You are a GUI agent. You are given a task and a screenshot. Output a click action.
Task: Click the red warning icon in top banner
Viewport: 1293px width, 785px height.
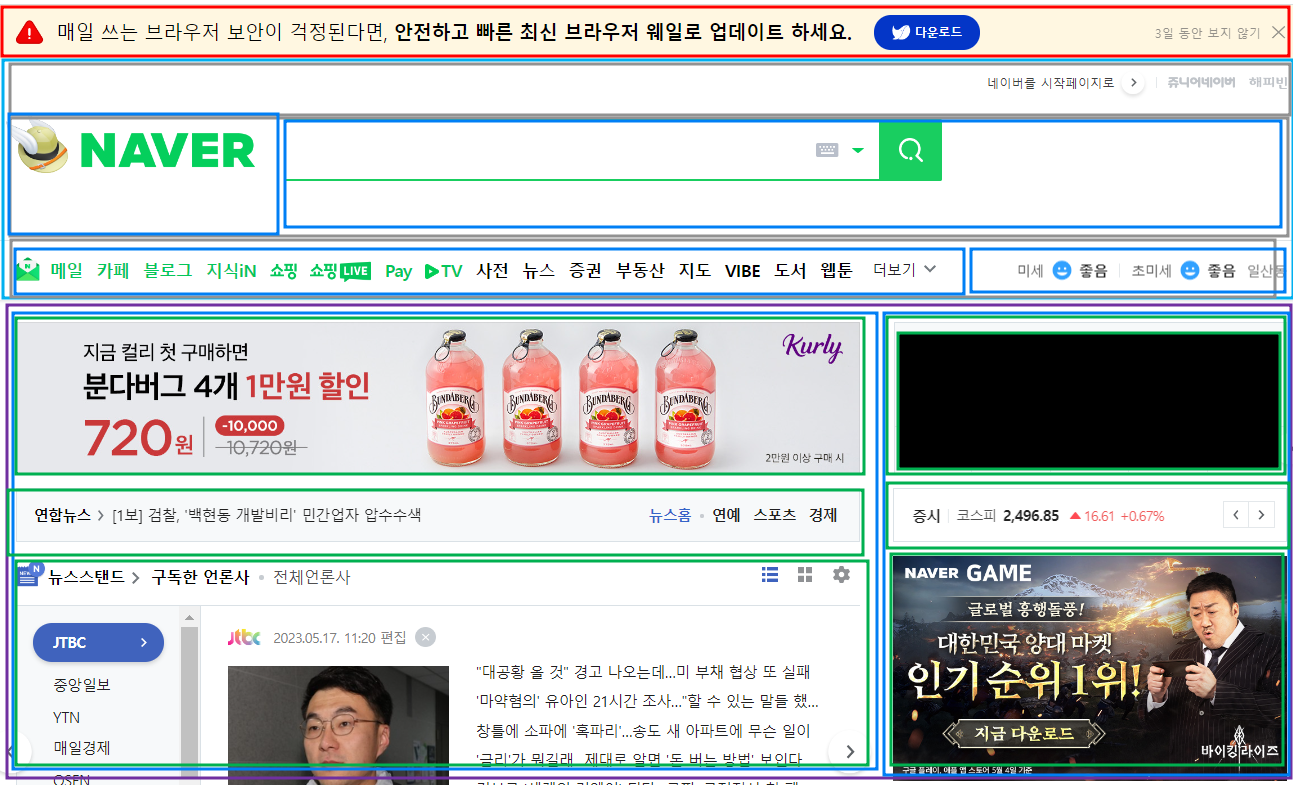(x=30, y=33)
